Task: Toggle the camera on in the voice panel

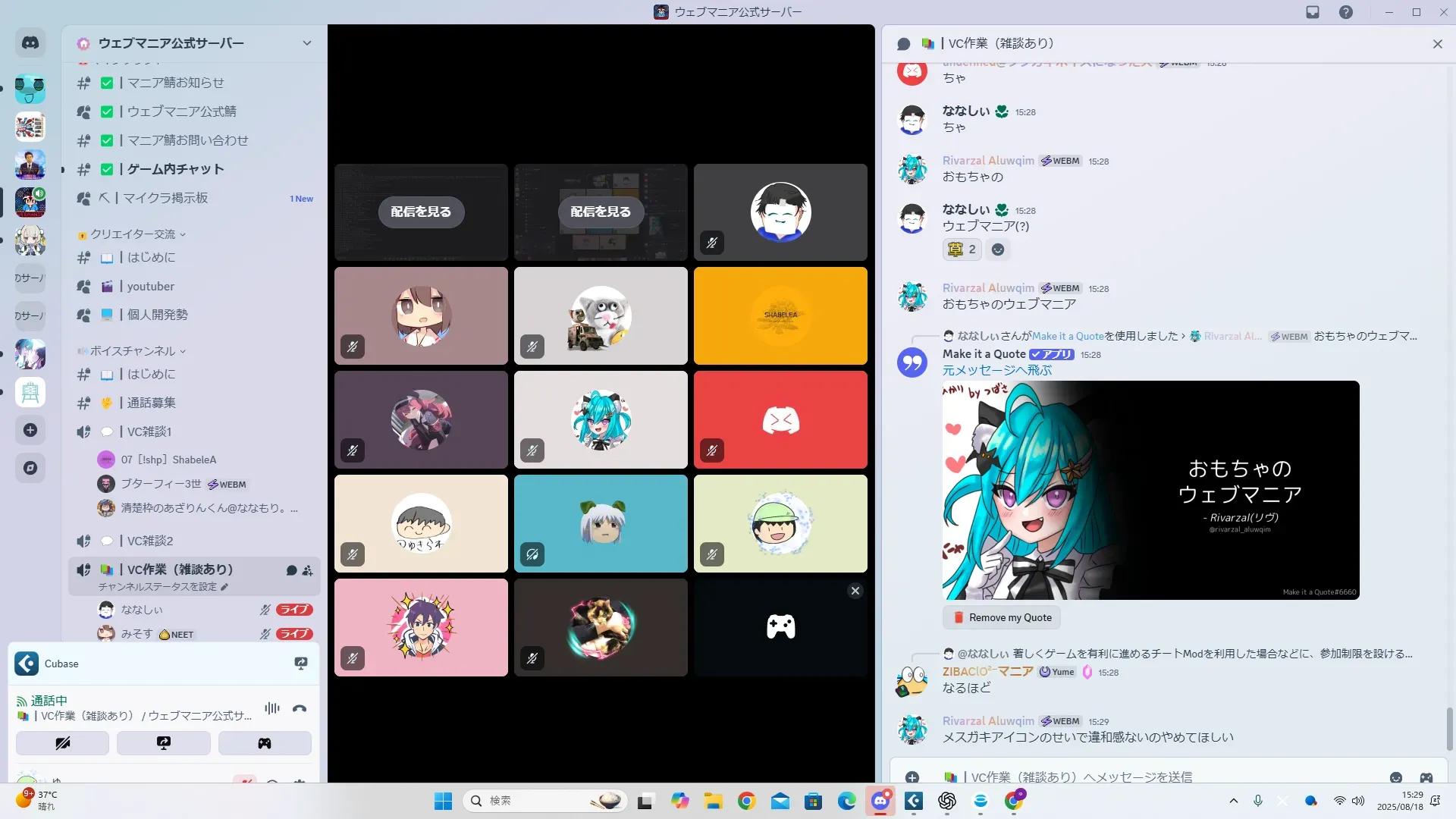Action: tap(62, 743)
